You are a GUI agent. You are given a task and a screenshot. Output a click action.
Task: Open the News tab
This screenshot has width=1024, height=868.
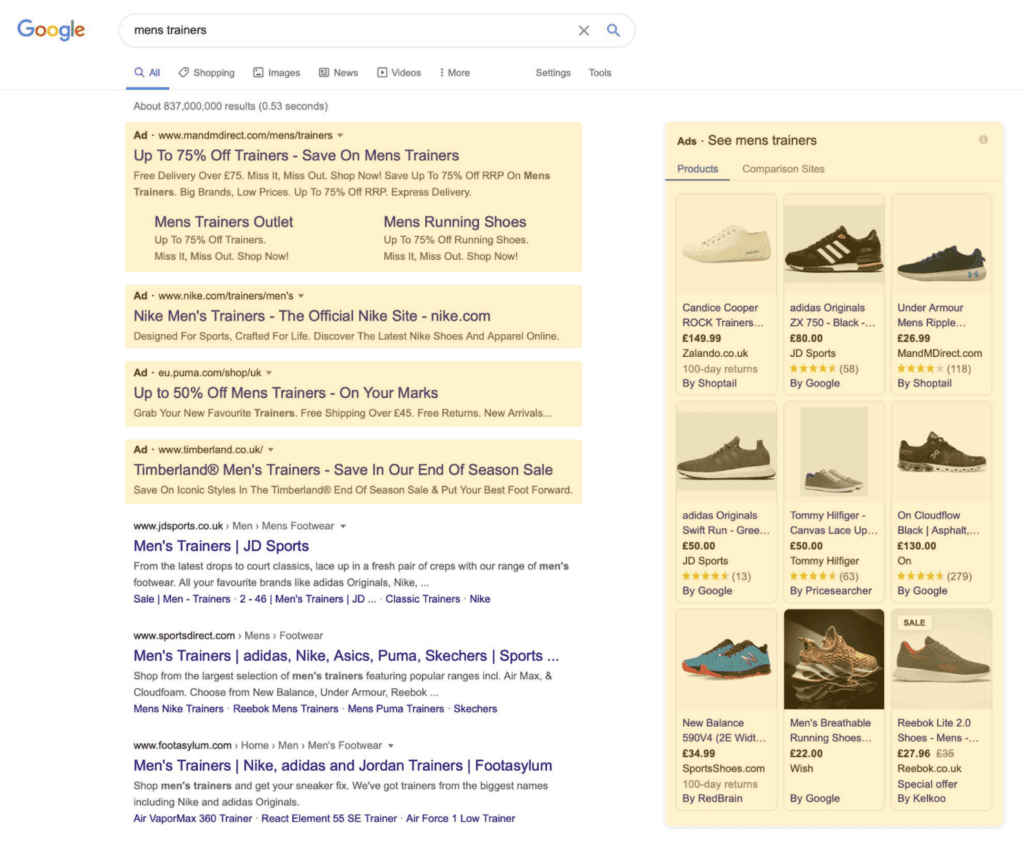click(338, 72)
